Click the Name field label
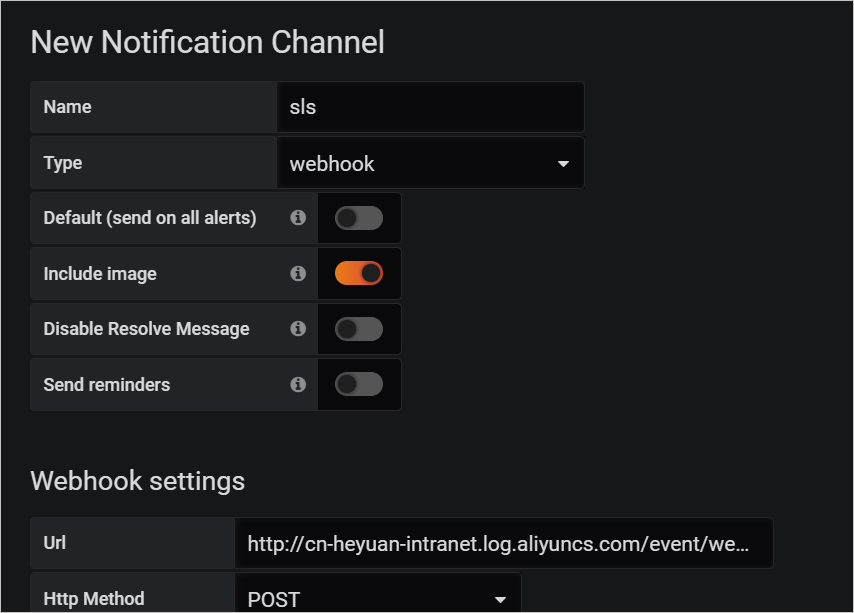 (x=67, y=107)
